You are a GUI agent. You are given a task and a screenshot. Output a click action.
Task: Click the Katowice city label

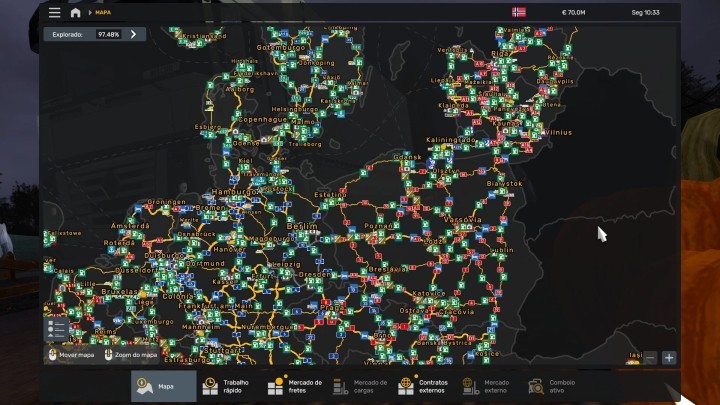coord(429,293)
